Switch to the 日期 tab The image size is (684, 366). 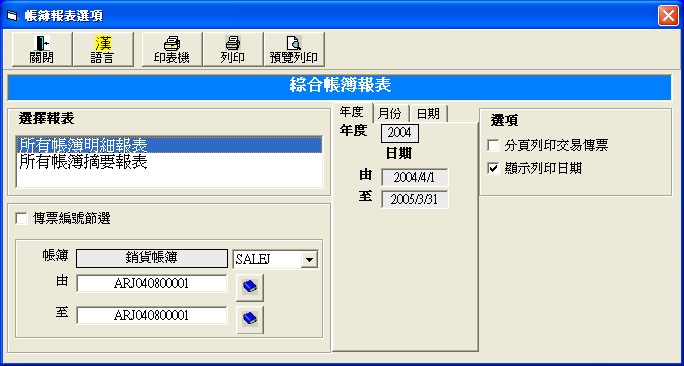428,114
